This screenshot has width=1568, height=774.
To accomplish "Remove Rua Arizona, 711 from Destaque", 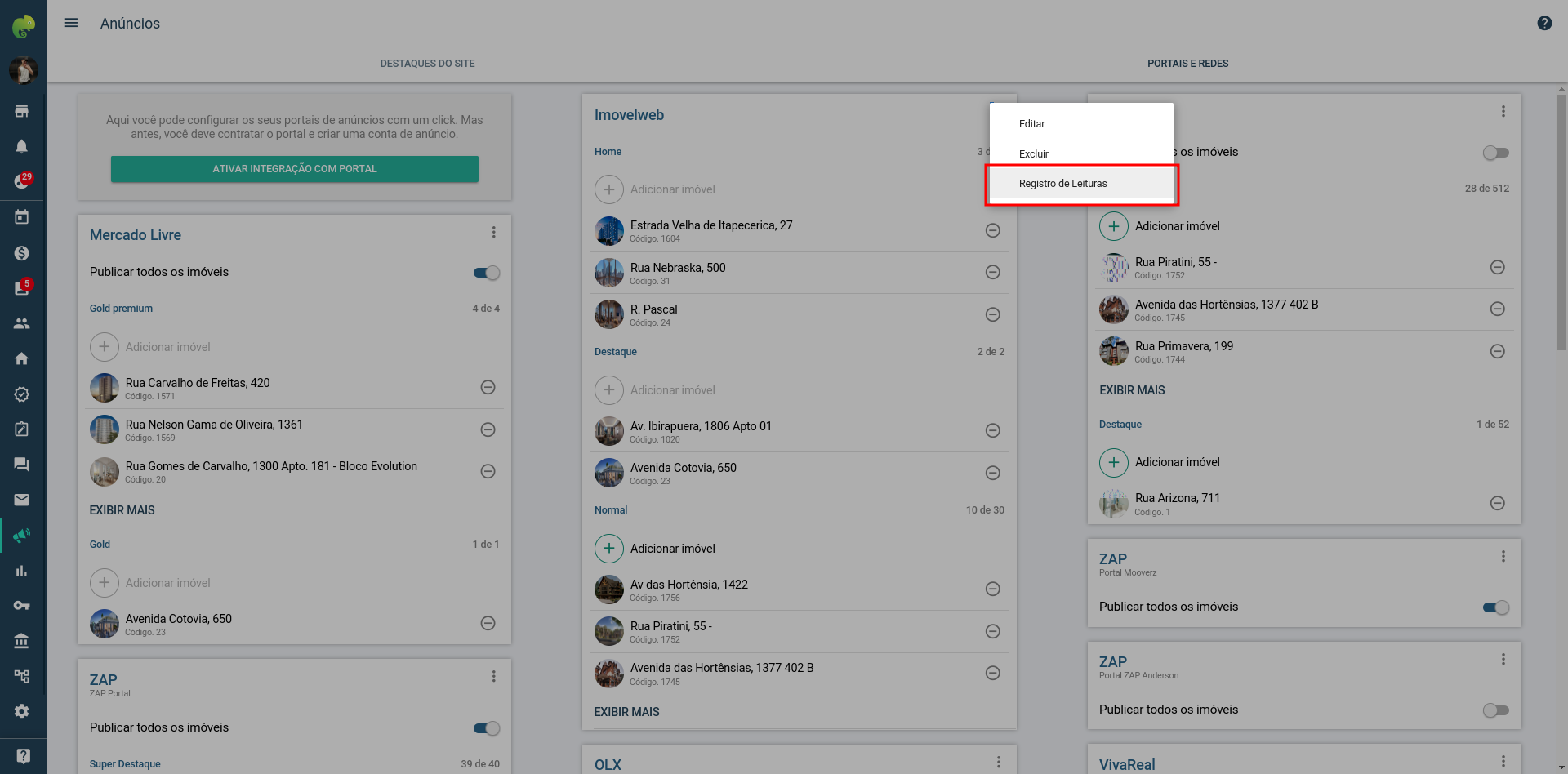I will [x=1497, y=503].
